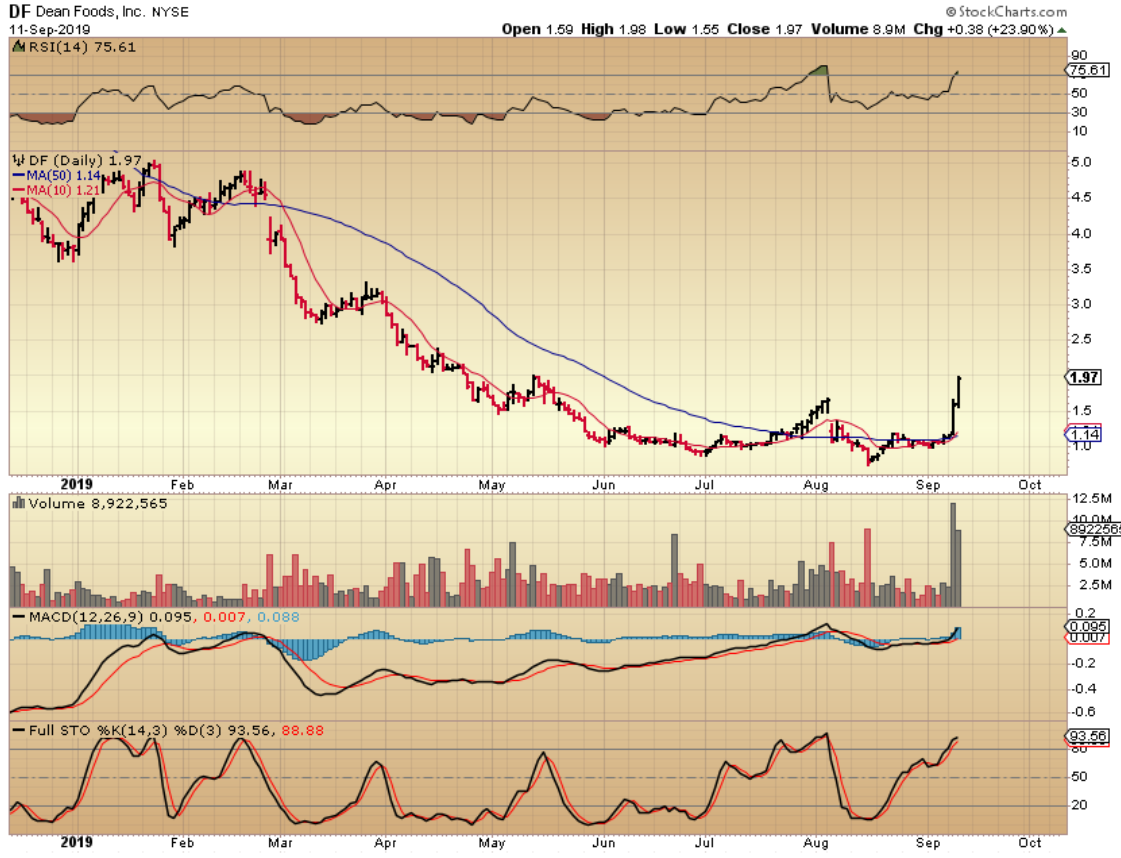Click the High 1.98 value

tap(613, 29)
